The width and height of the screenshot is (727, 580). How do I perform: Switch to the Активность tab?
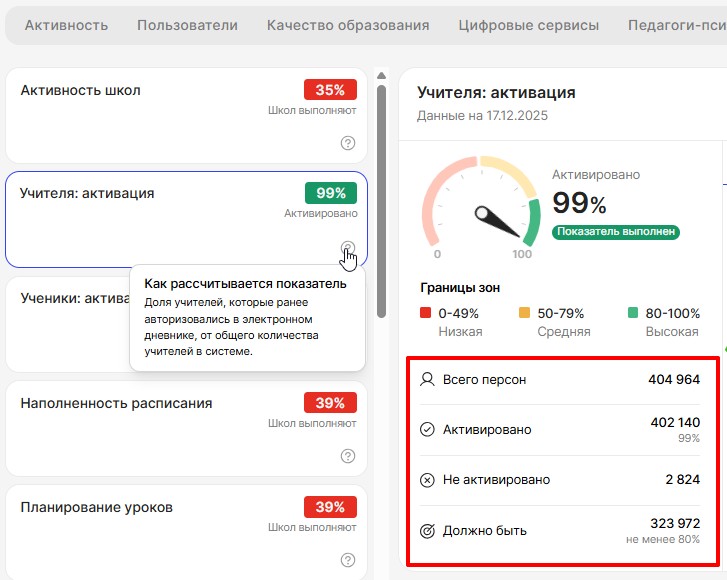pyautogui.click(x=66, y=25)
